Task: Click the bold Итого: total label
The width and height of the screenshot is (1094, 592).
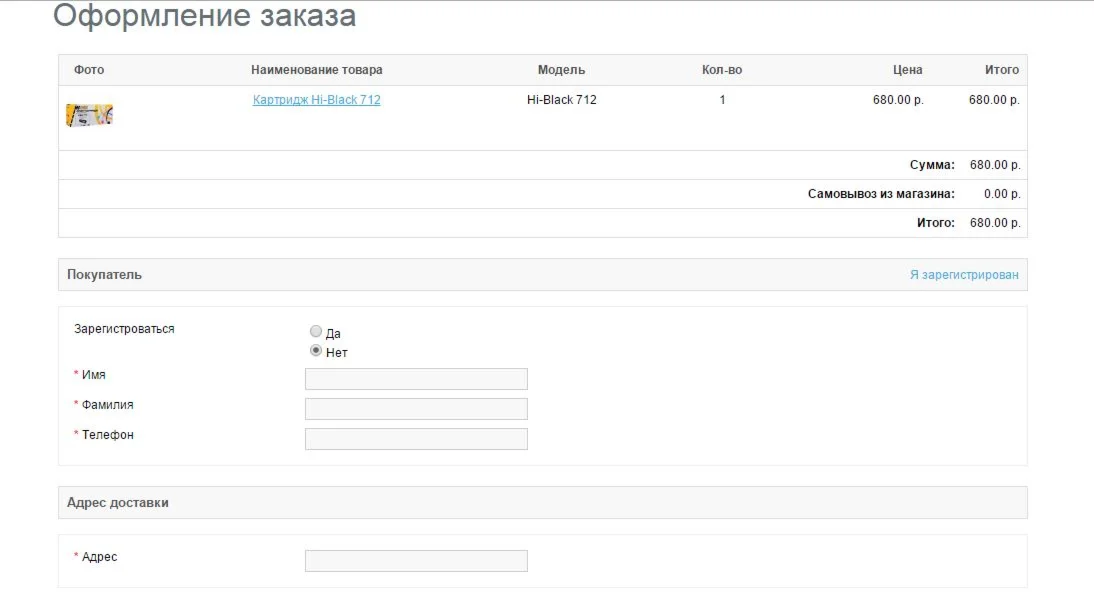Action: tap(936, 223)
